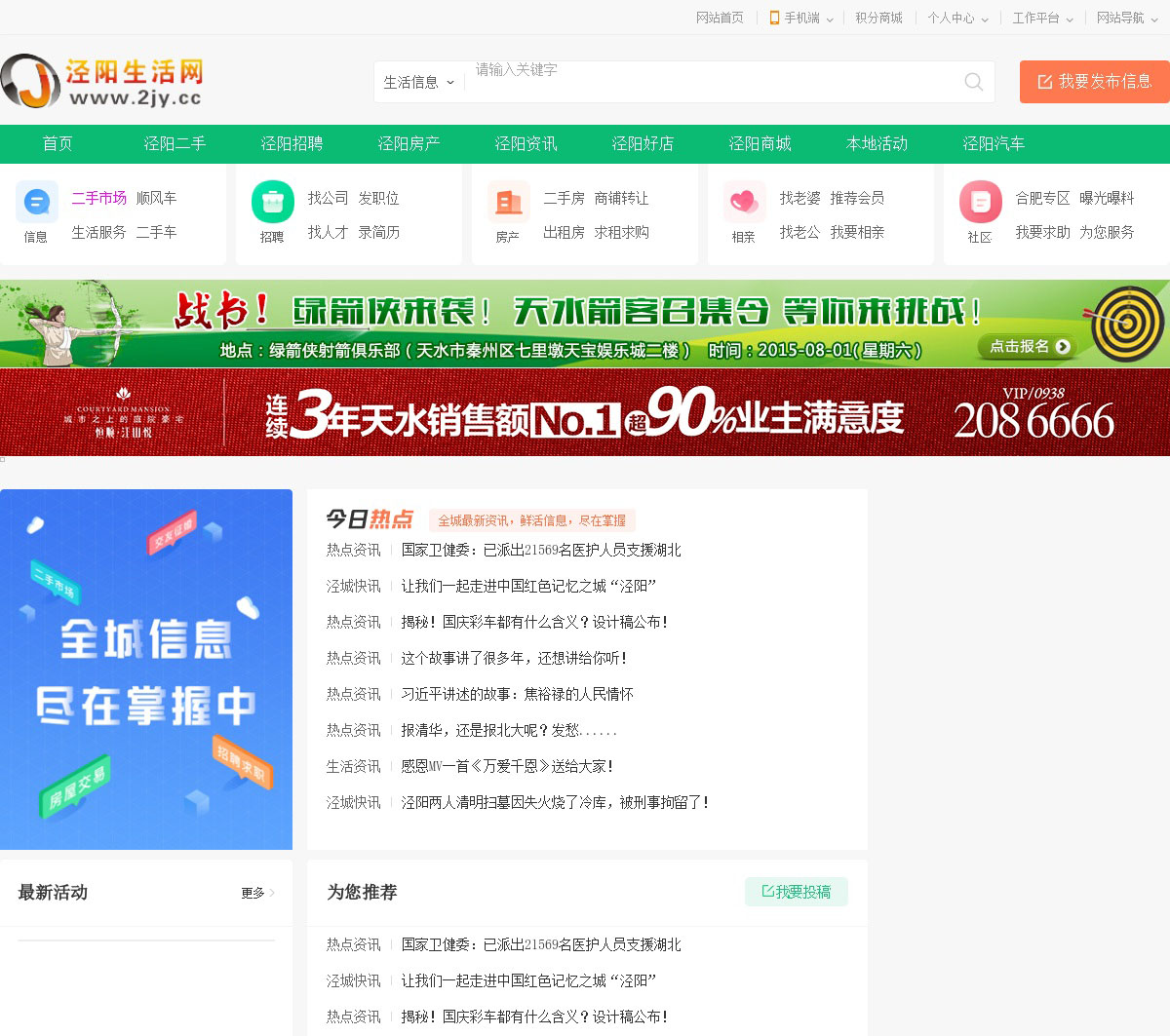Open 泾阳商城 nav item
This screenshot has height=1036, width=1170.
(x=760, y=144)
